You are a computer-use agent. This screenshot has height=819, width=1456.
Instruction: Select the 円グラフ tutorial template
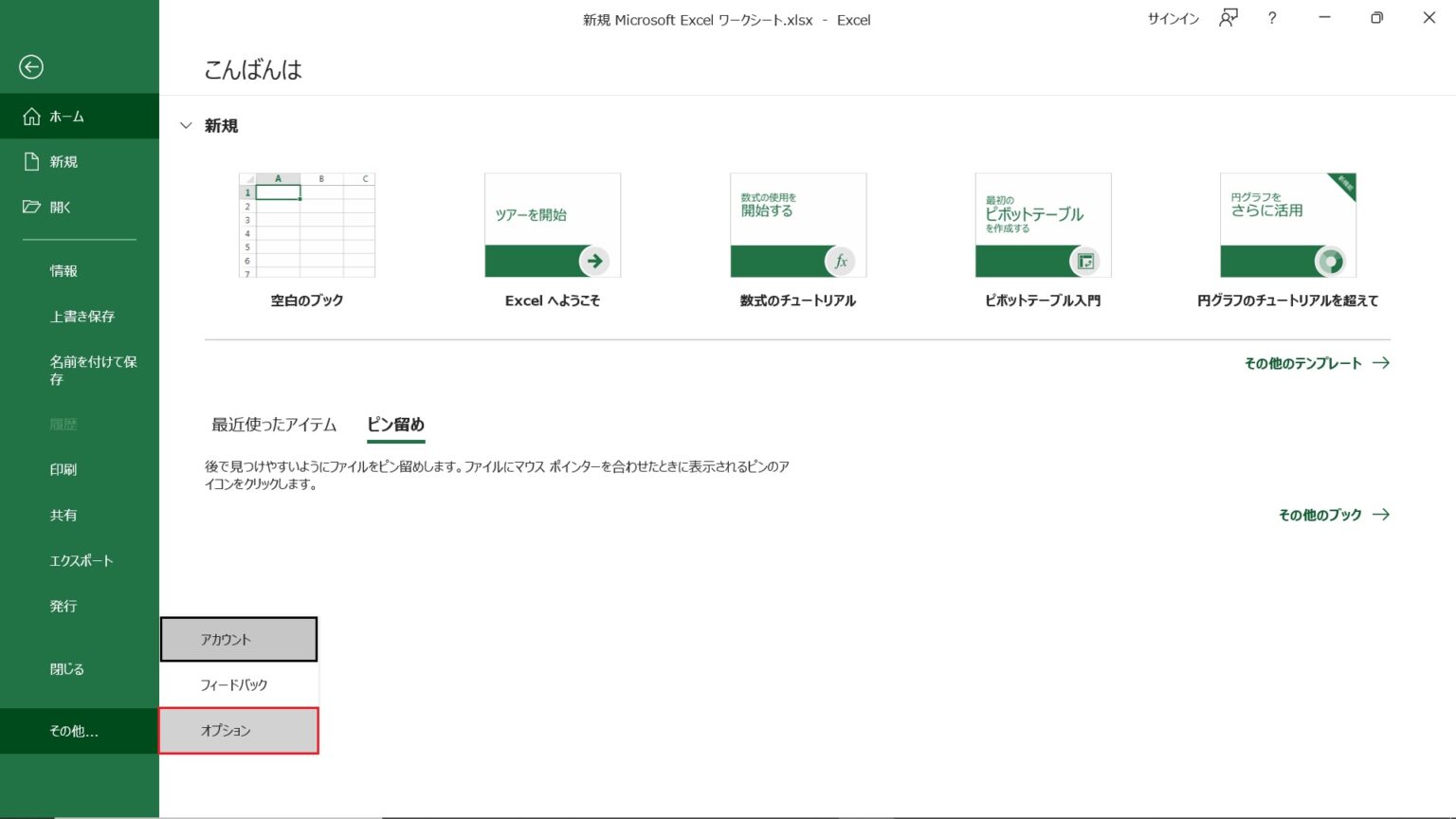tap(1287, 225)
